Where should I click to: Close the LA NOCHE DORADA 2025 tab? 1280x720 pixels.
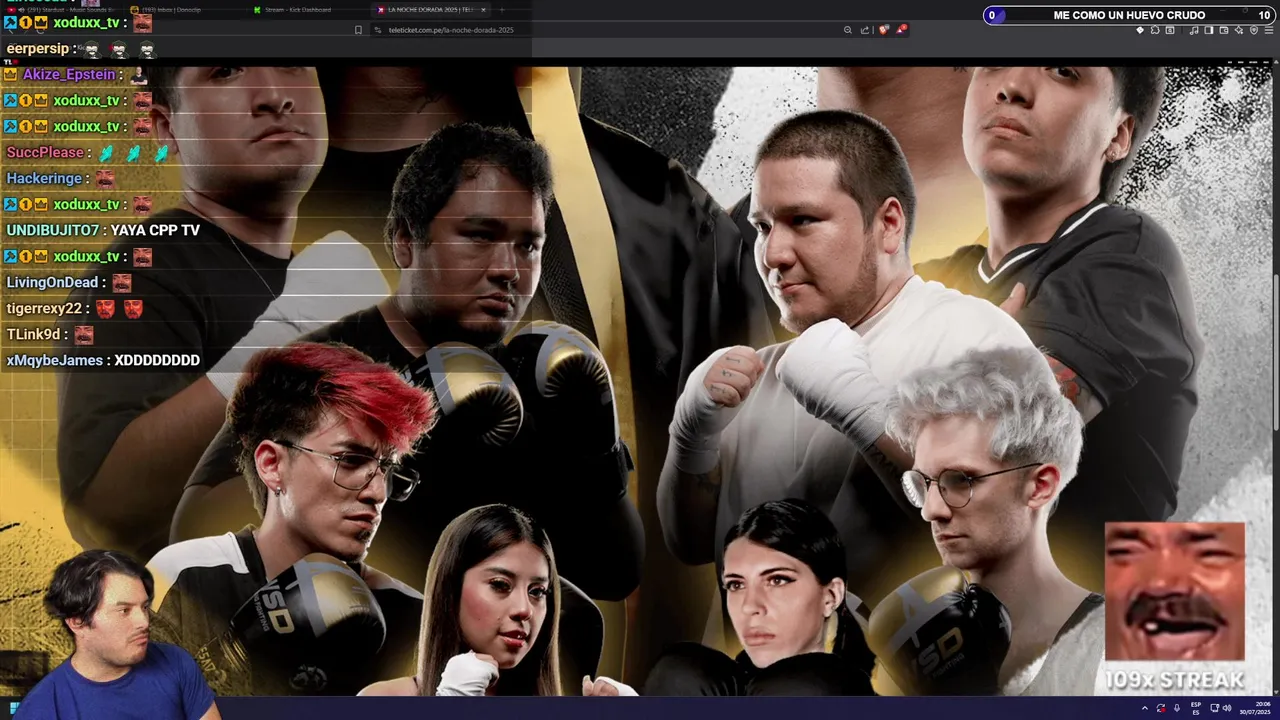[x=483, y=10]
